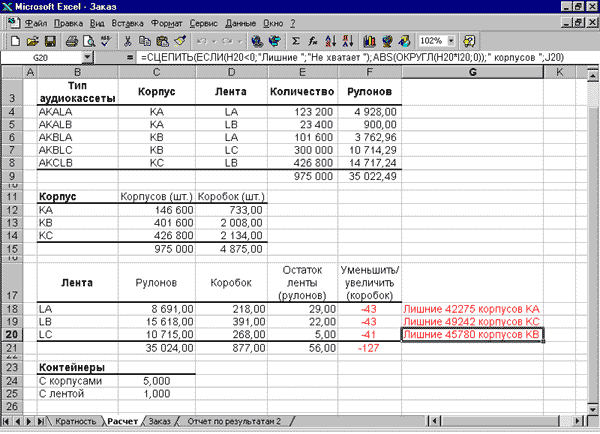Go to previous sheet tab arrow
Viewport: 600px width, 434px height.
[x=18, y=421]
